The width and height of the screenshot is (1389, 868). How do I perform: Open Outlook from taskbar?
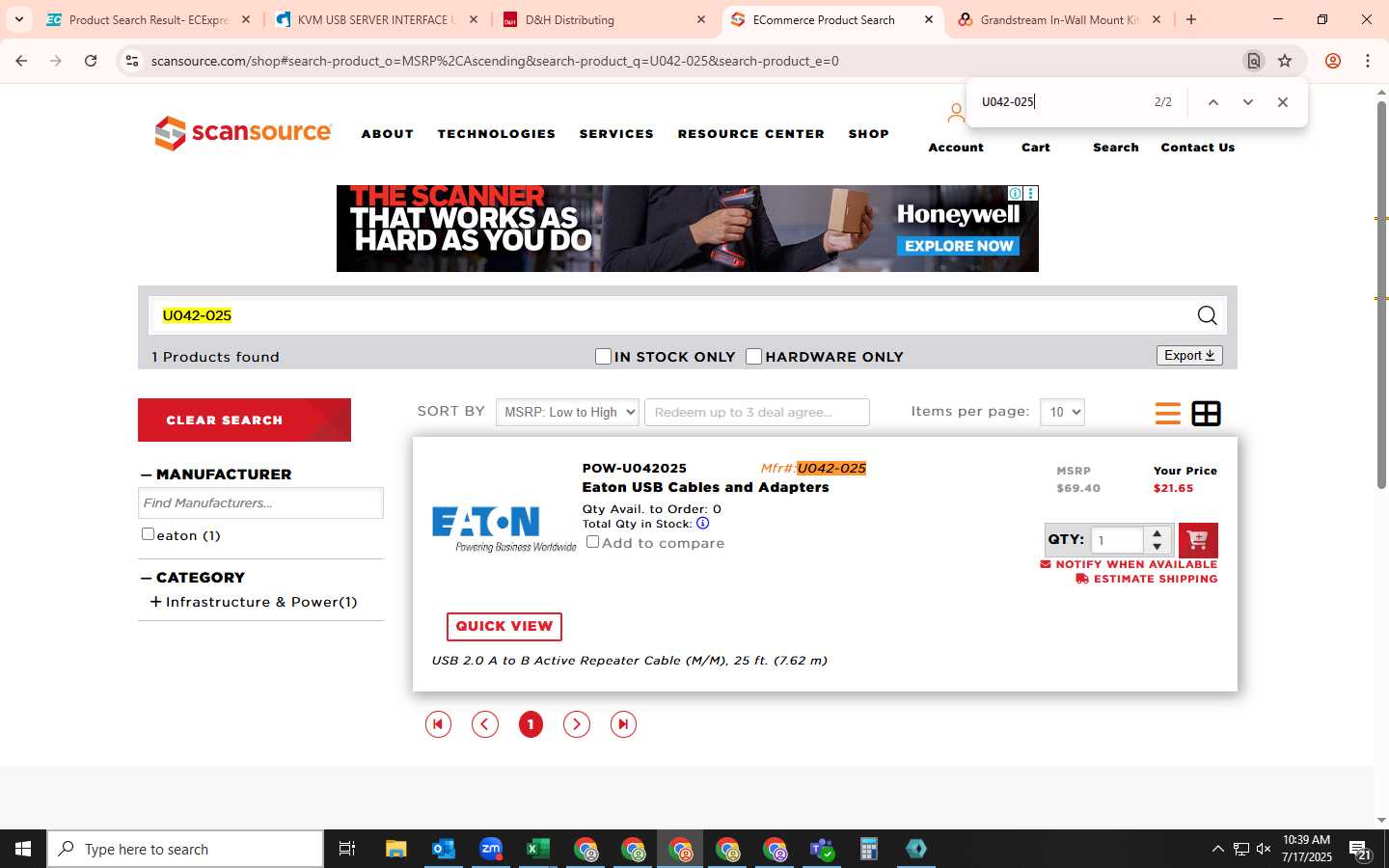[443, 849]
